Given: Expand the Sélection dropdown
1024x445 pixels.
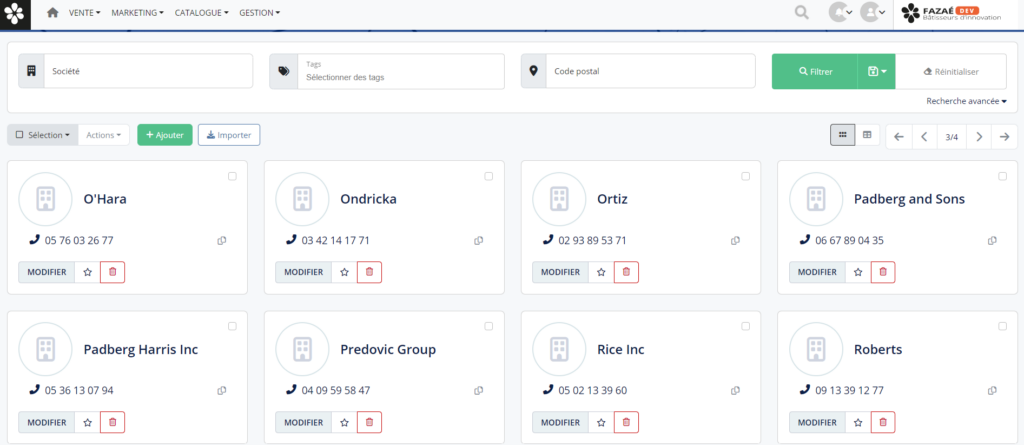Looking at the screenshot, I should pos(42,135).
